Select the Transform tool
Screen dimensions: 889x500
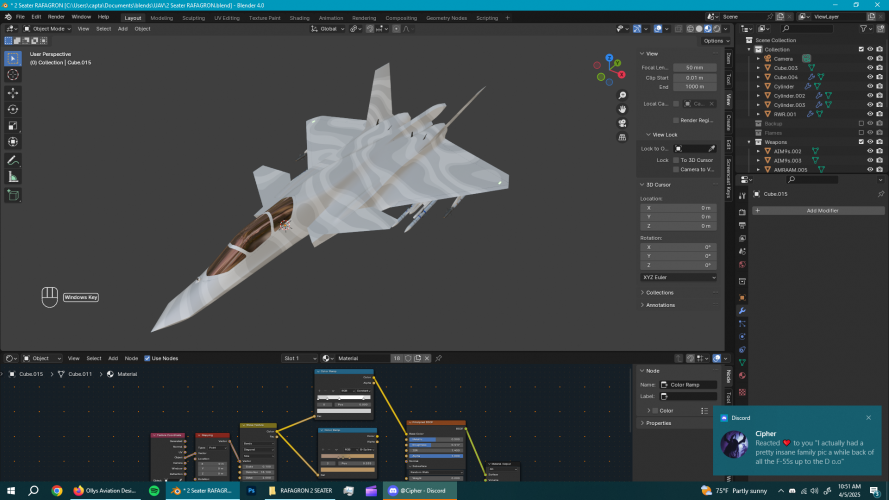[12, 142]
